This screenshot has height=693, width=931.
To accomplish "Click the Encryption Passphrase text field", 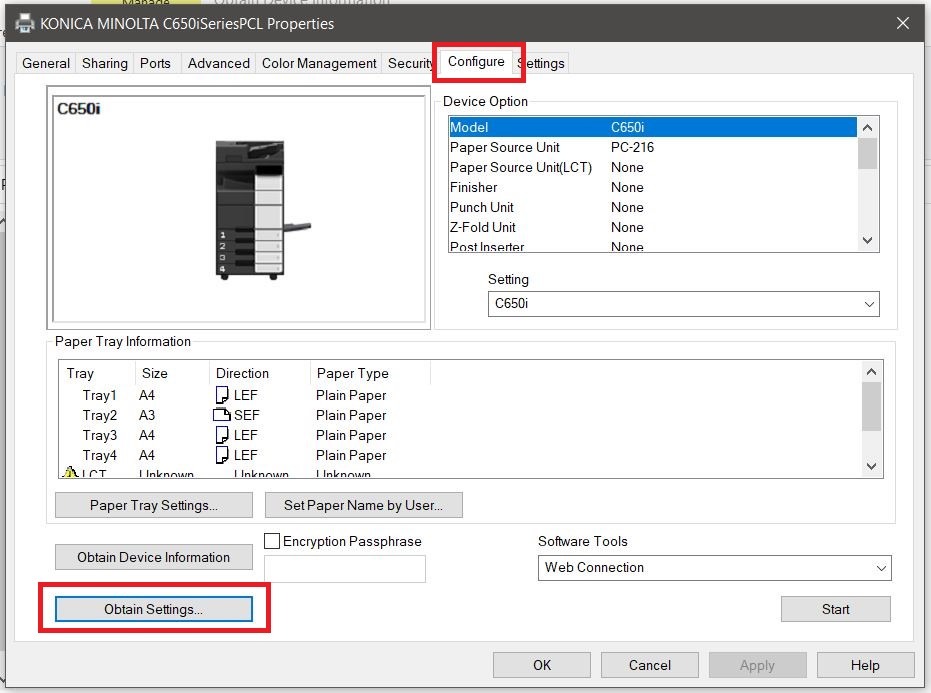I will pos(345,569).
